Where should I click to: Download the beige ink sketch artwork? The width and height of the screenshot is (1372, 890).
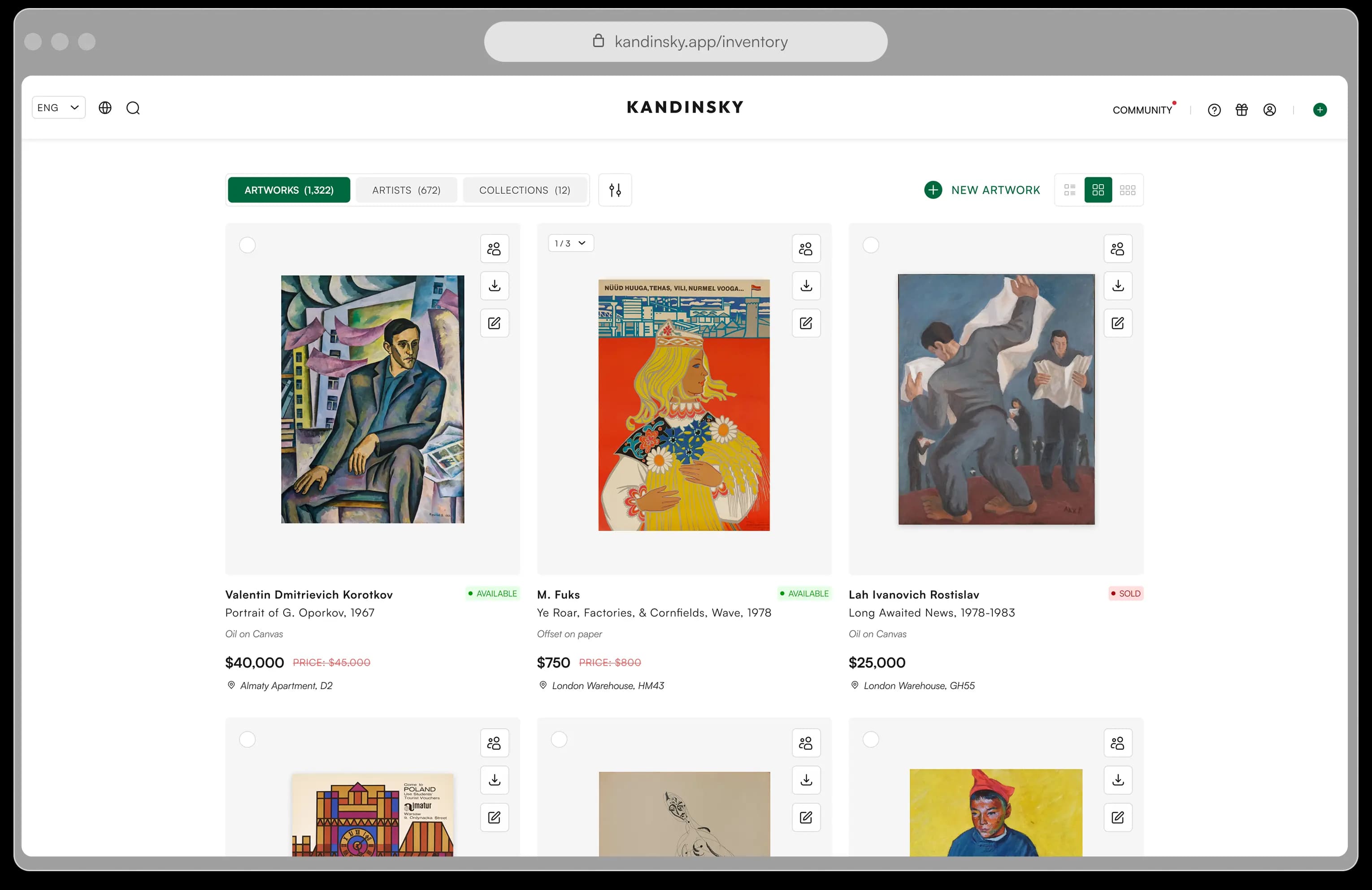pyautogui.click(x=807, y=780)
